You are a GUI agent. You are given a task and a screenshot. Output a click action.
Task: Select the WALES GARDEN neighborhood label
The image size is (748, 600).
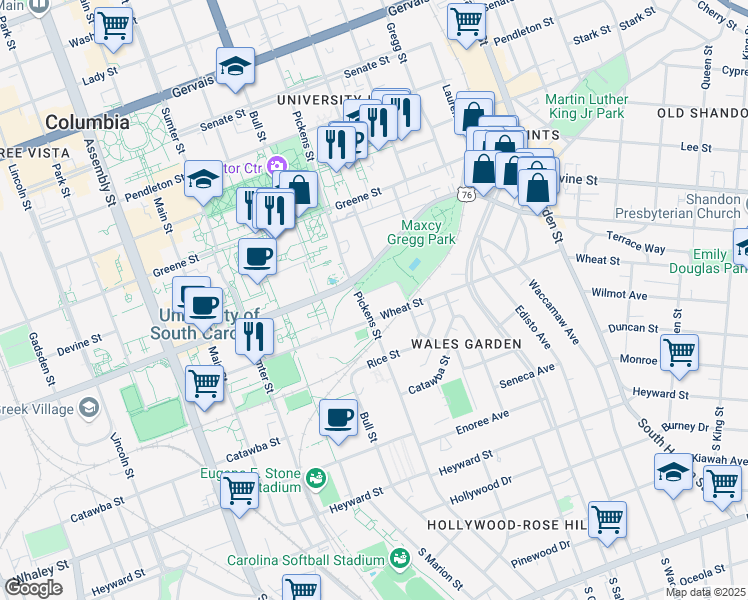[x=466, y=344]
